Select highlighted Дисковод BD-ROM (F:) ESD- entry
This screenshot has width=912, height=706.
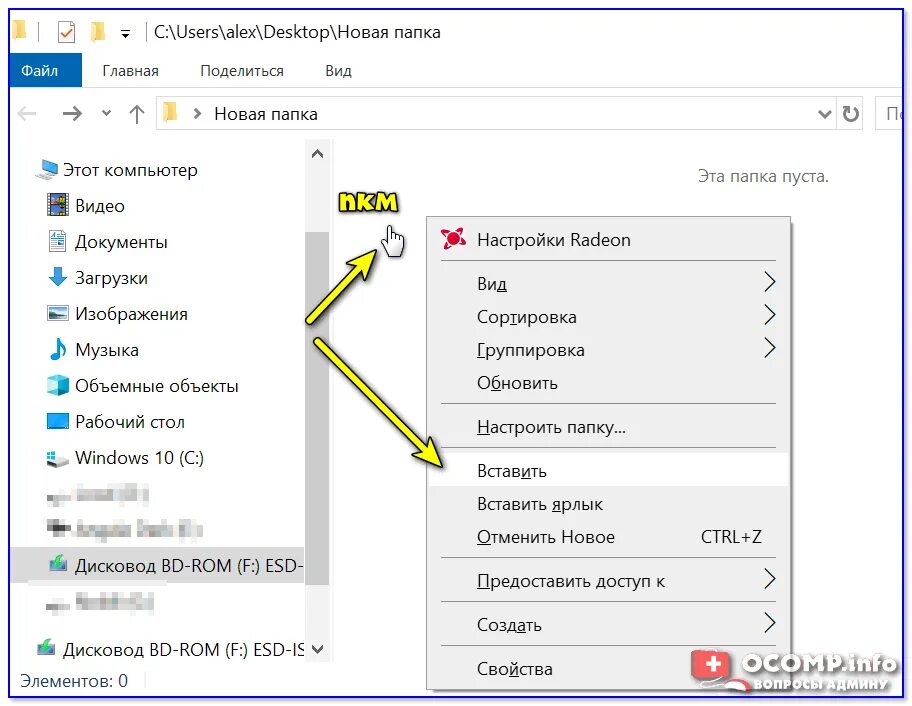point(157,565)
